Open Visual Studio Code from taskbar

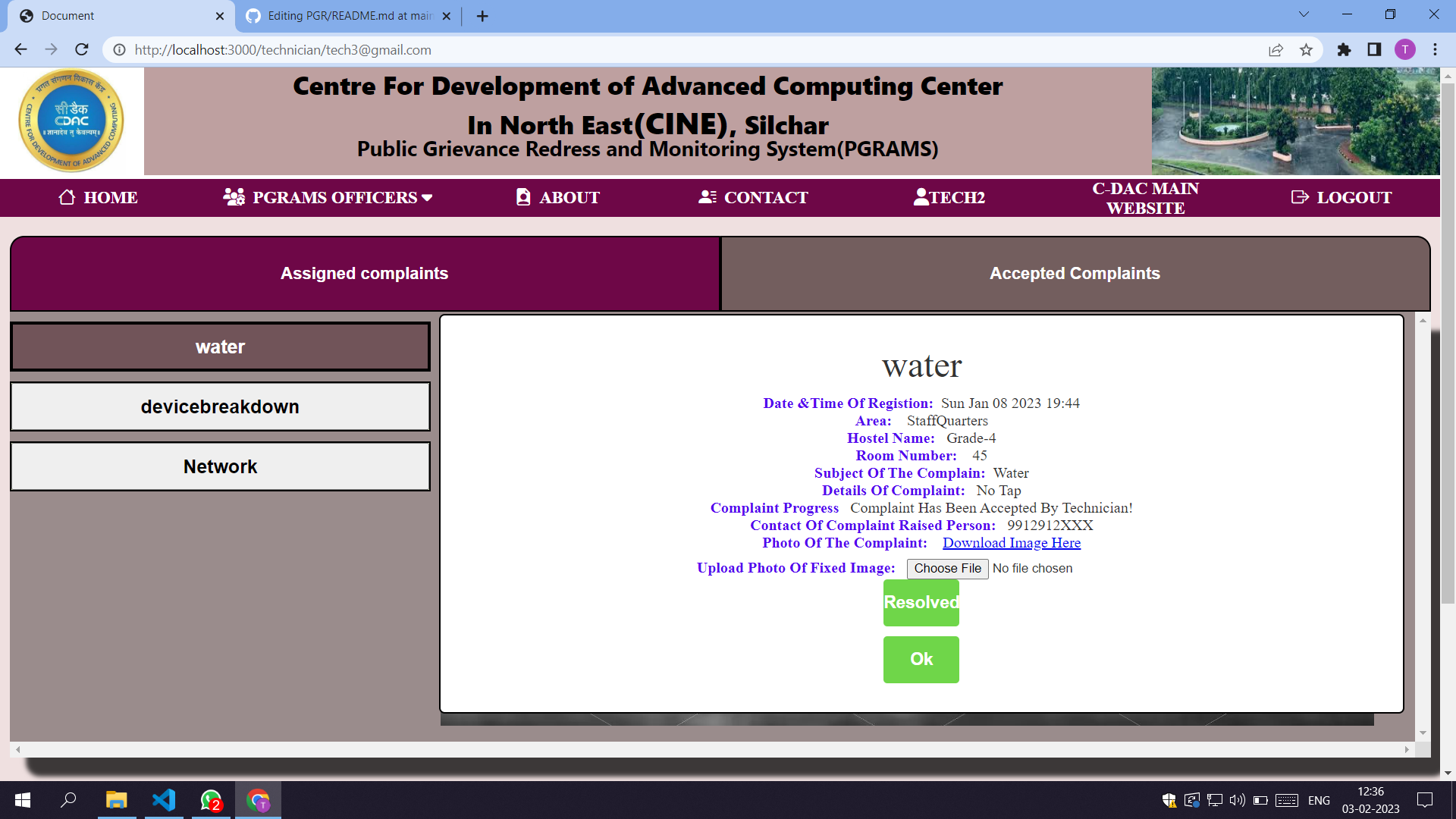164,800
